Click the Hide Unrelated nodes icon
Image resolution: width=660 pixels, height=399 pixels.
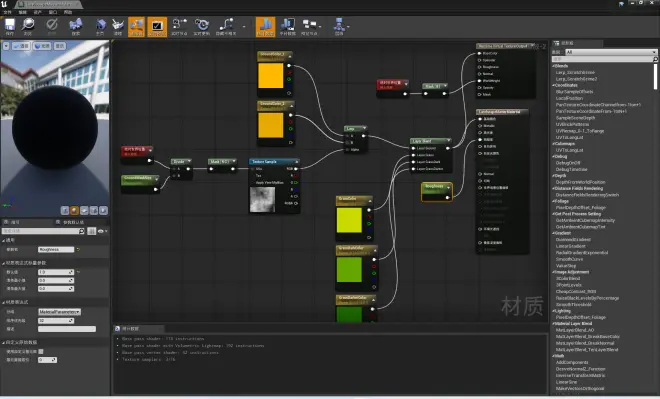pos(226,25)
